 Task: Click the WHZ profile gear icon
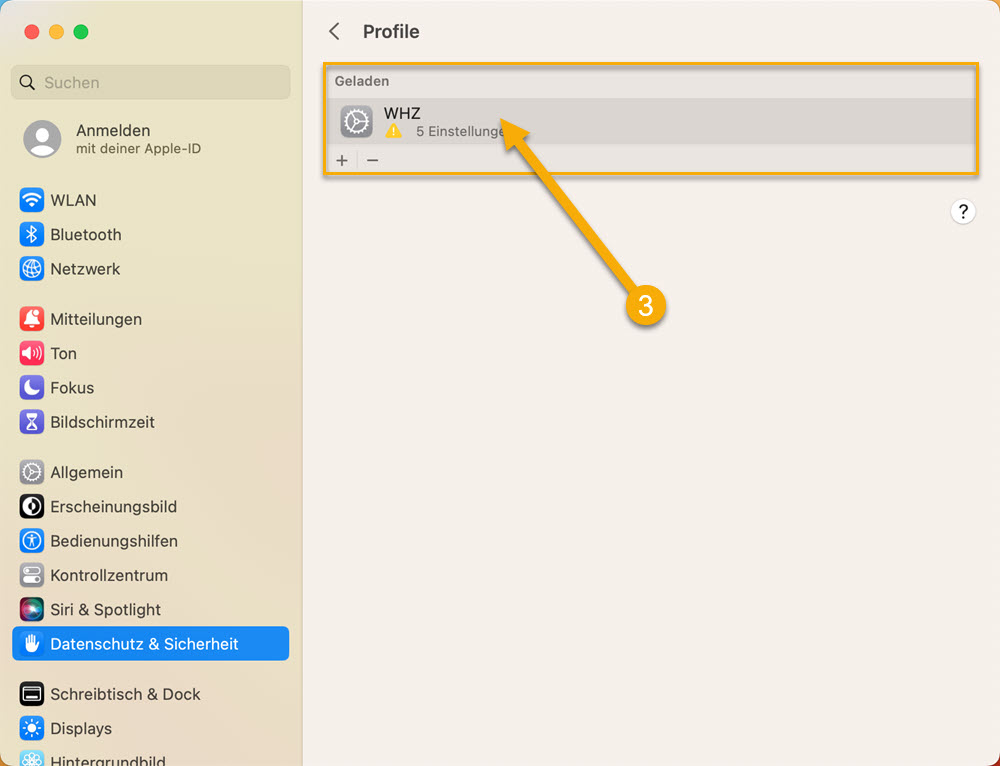pos(357,121)
